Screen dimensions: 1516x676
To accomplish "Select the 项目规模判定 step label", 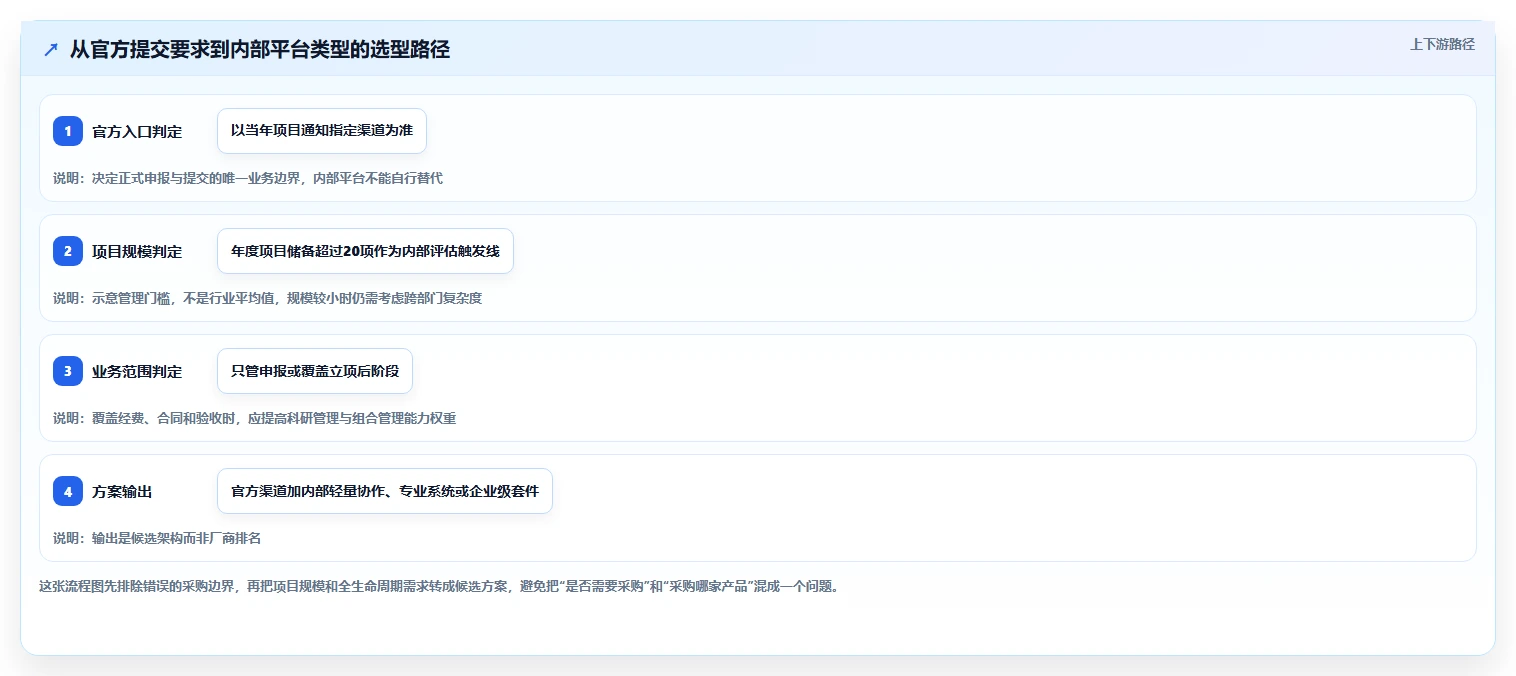I will point(137,251).
